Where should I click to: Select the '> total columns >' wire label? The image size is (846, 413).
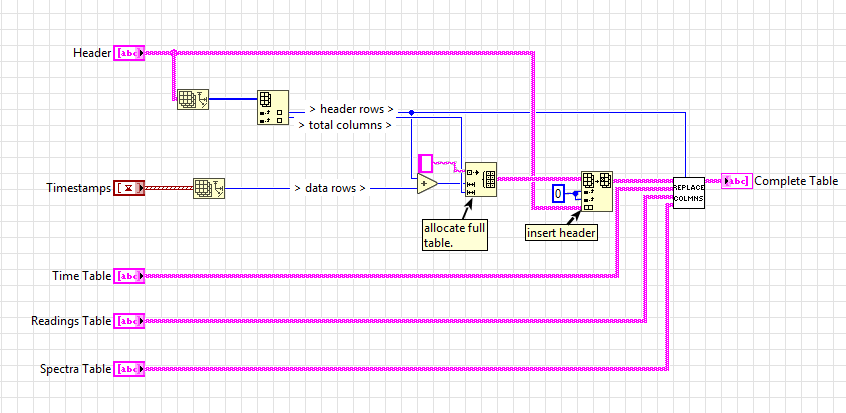coord(344,125)
